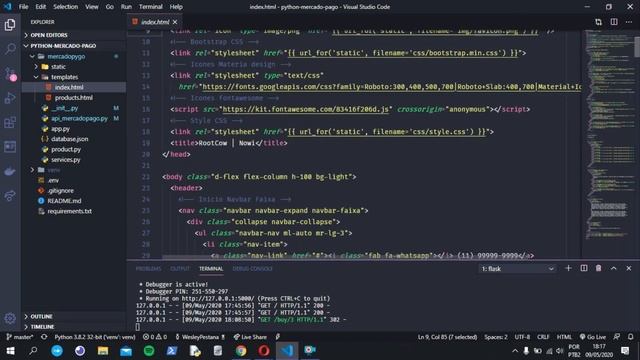The image size is (640, 360).
Task: Switch to the Output panel tab
Action: point(180,269)
